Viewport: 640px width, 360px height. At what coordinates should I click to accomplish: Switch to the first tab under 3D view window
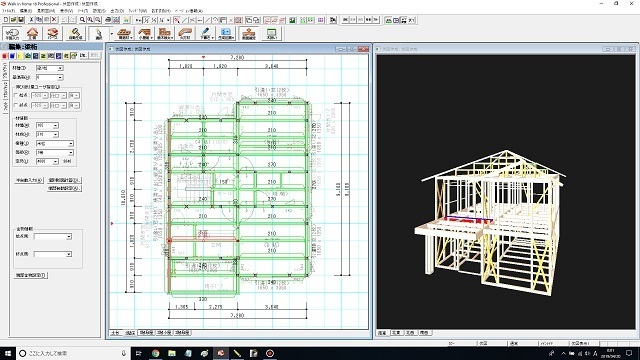[382, 333]
